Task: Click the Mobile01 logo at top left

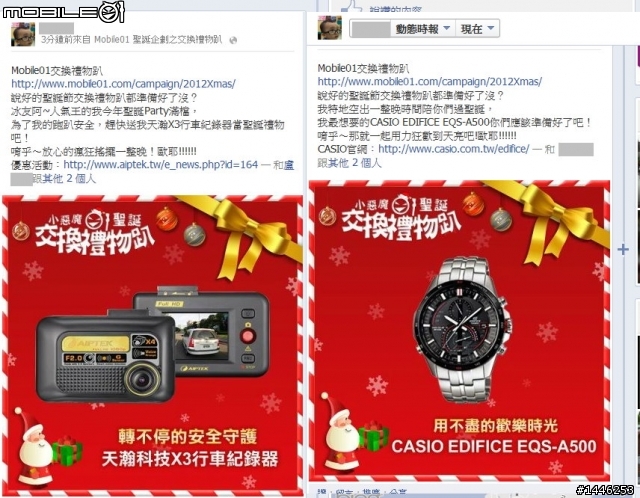Action: tap(63, 11)
